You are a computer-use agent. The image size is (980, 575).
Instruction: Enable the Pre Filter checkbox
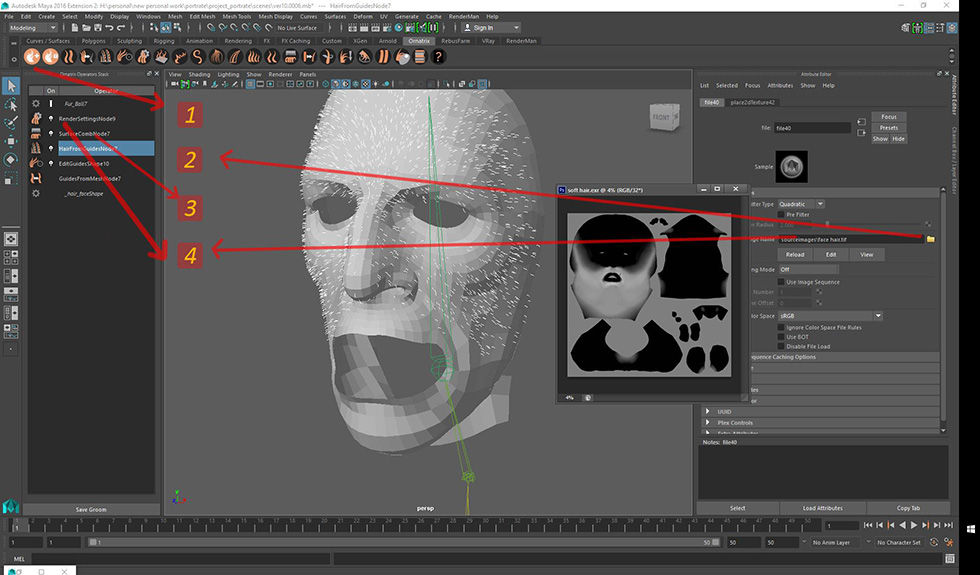[781, 214]
